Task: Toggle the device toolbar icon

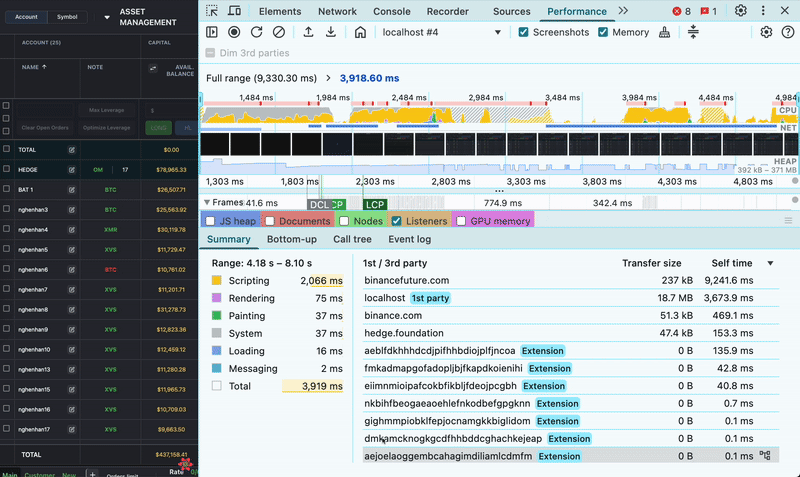Action: 234,11
